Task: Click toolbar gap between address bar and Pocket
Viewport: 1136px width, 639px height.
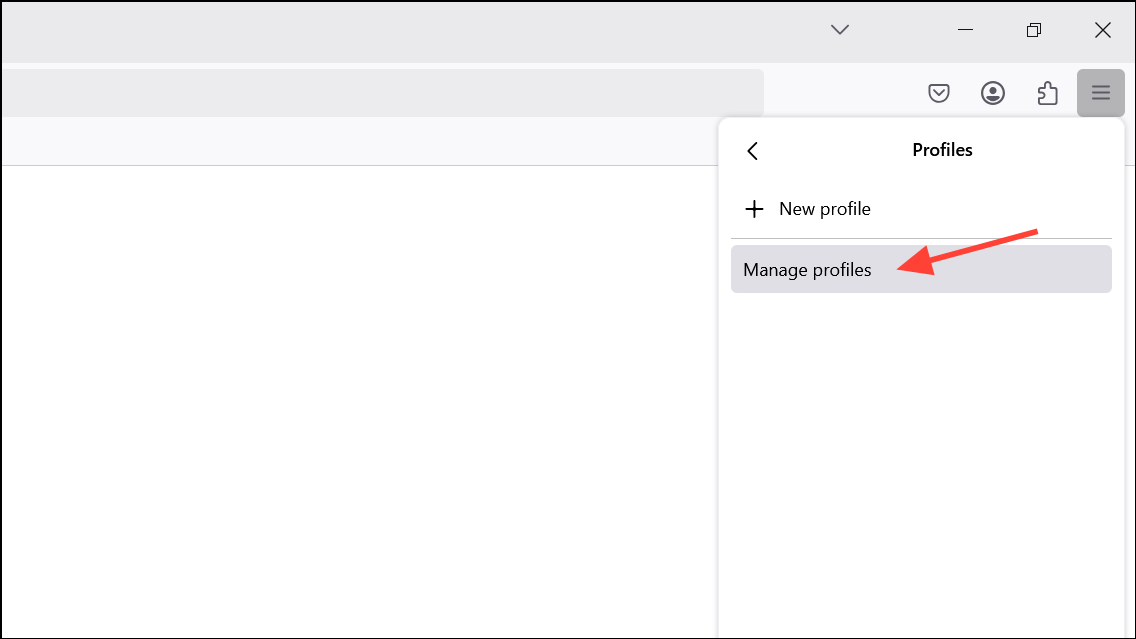Action: tap(840, 93)
